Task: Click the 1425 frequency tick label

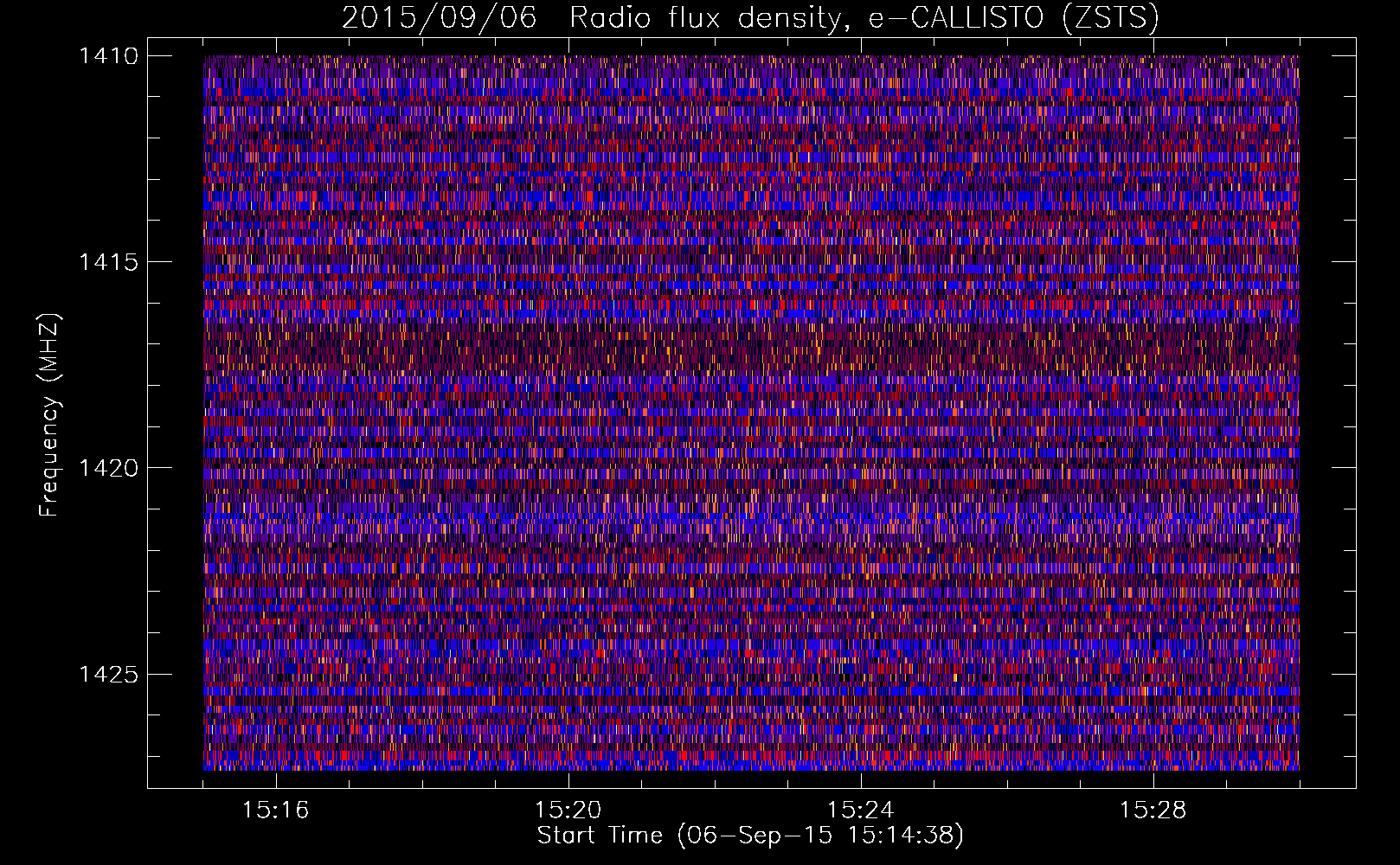Action: point(108,674)
